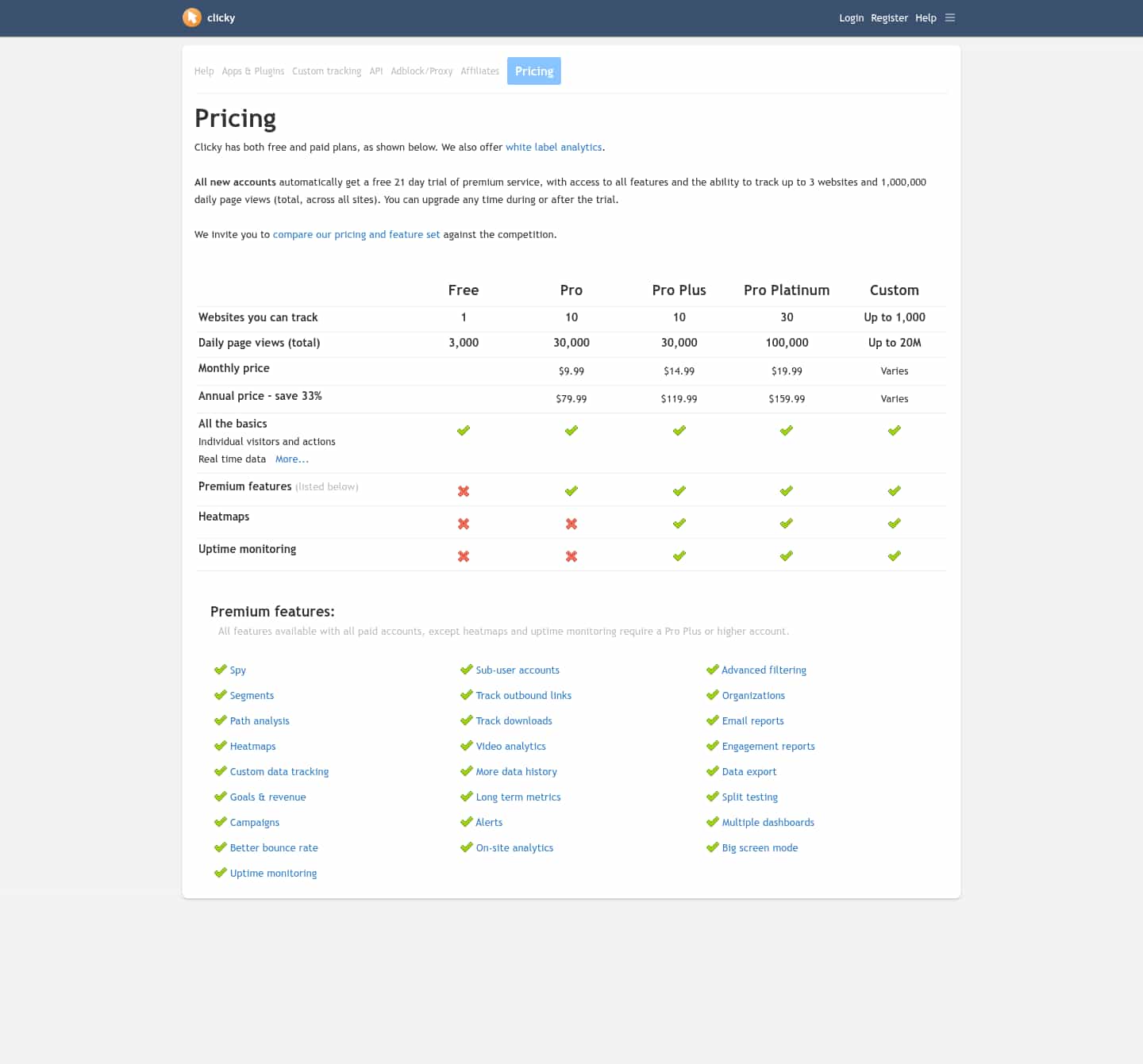1143x1064 pixels.
Task: Open the hamburger menu icon
Action: coord(950,17)
